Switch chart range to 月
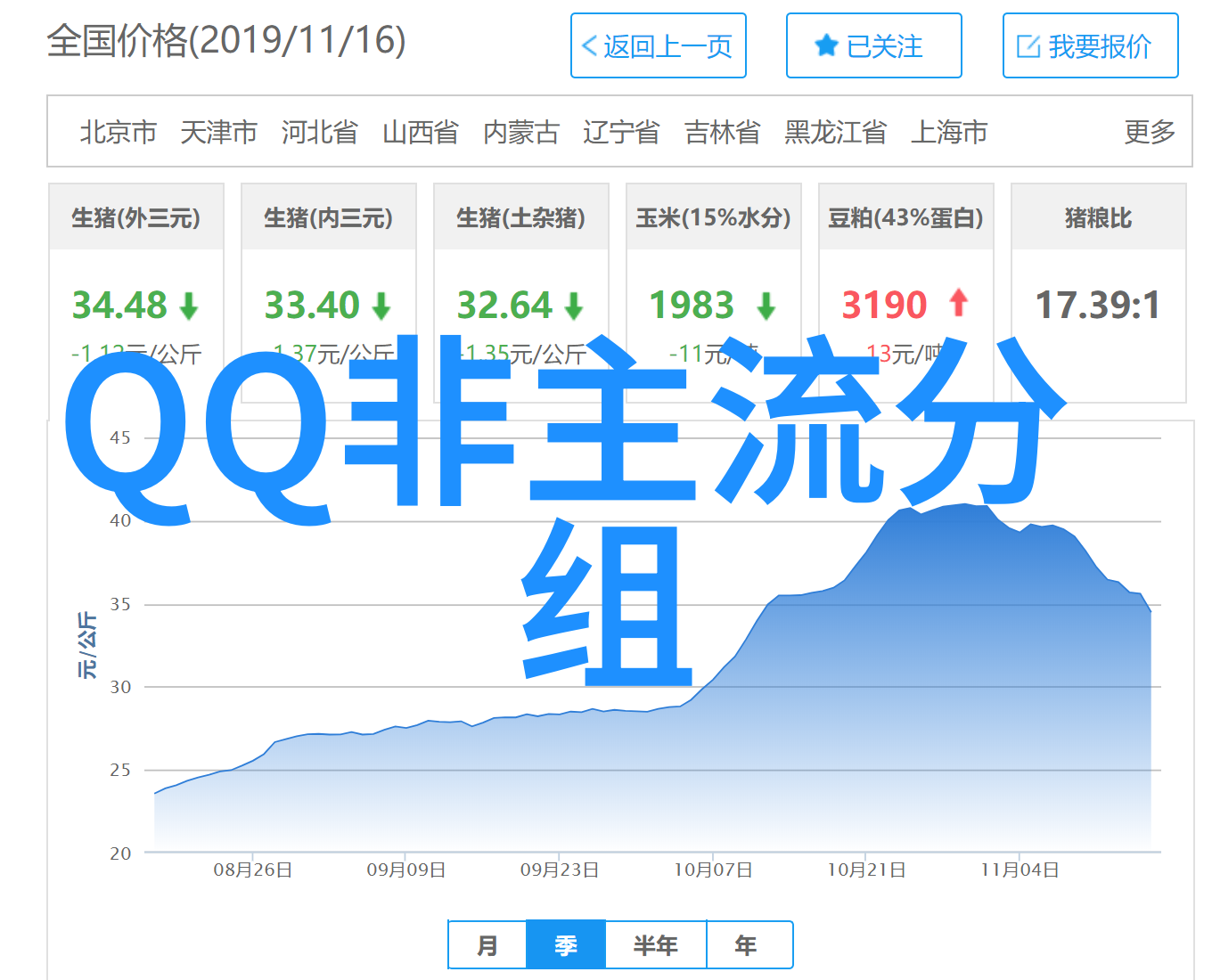This screenshot has width=1212, height=980. click(x=487, y=945)
